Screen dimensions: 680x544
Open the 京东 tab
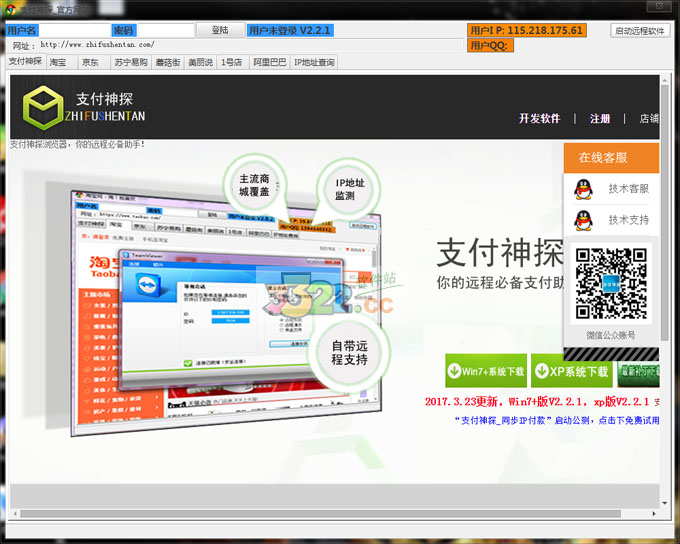(91, 62)
